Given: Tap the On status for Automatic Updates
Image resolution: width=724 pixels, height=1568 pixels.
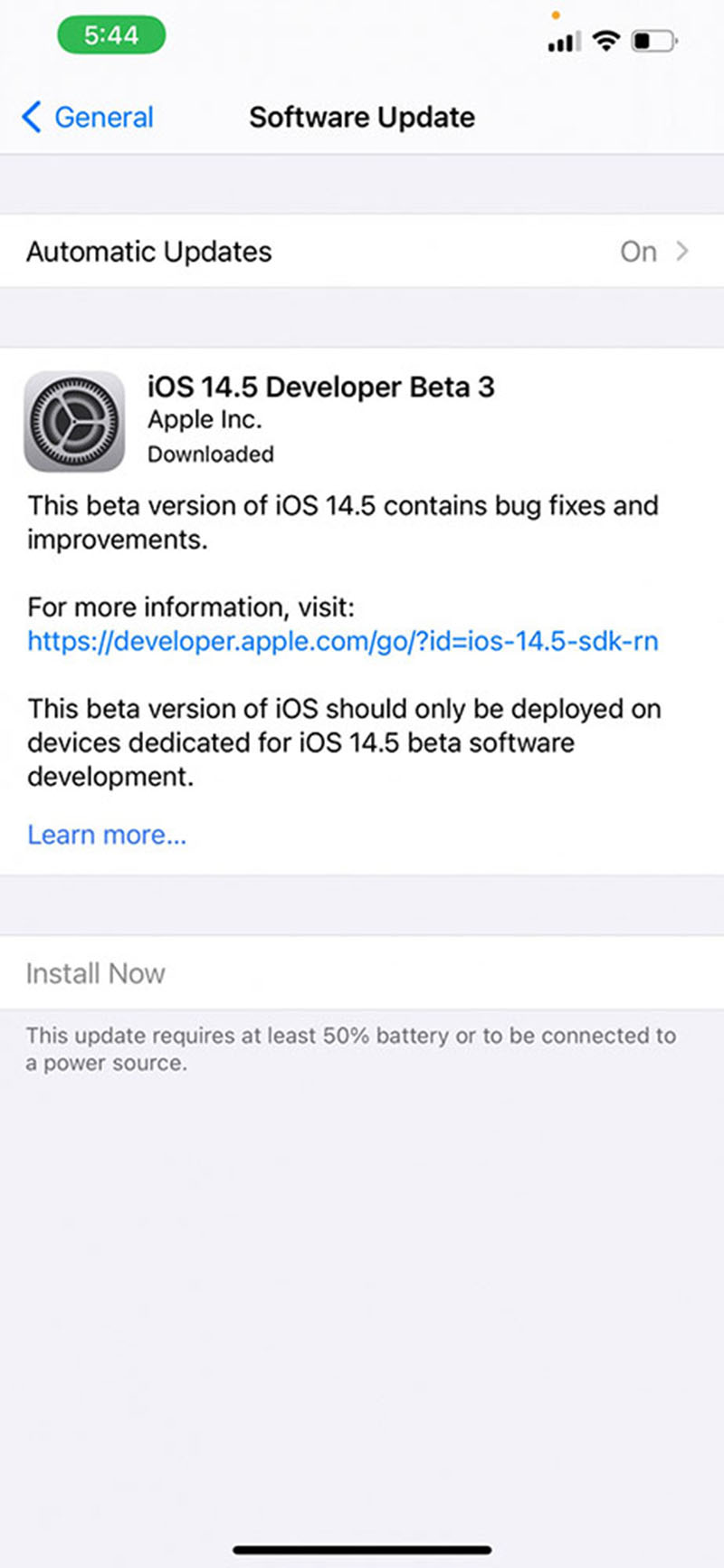Looking at the screenshot, I should click(639, 252).
